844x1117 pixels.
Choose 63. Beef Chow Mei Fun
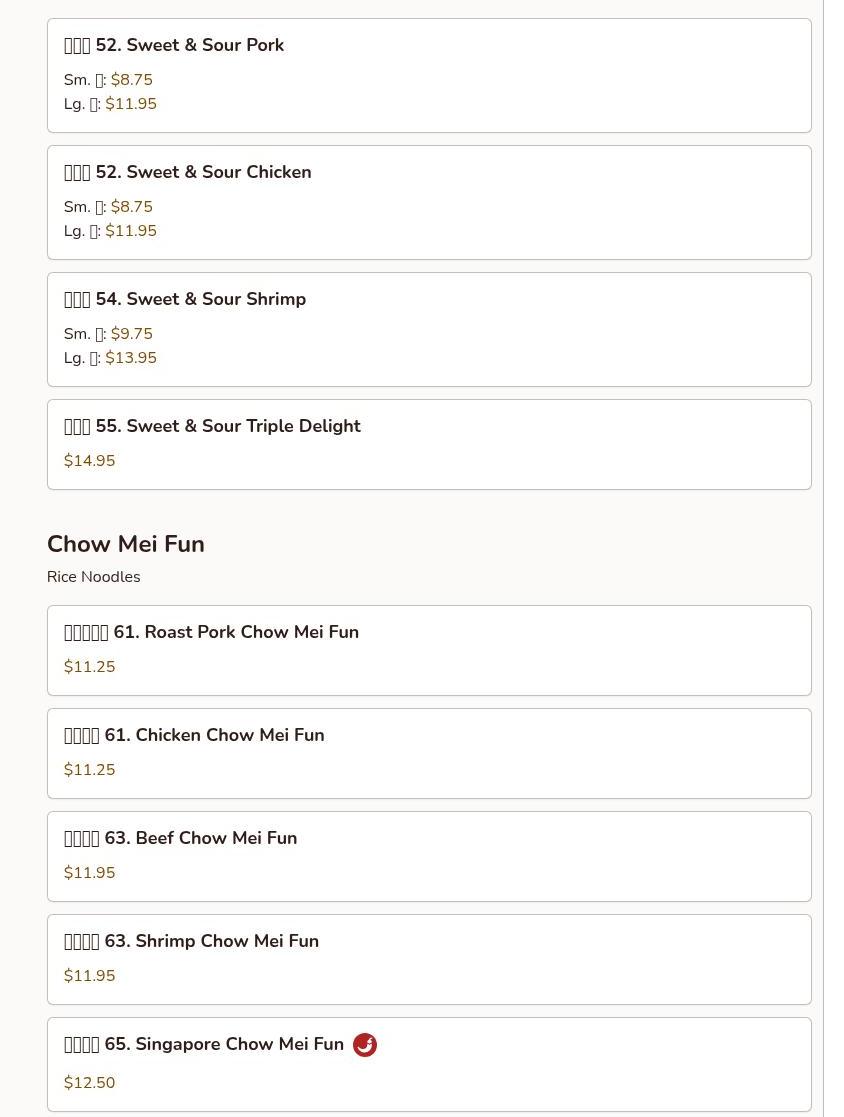coord(429,856)
